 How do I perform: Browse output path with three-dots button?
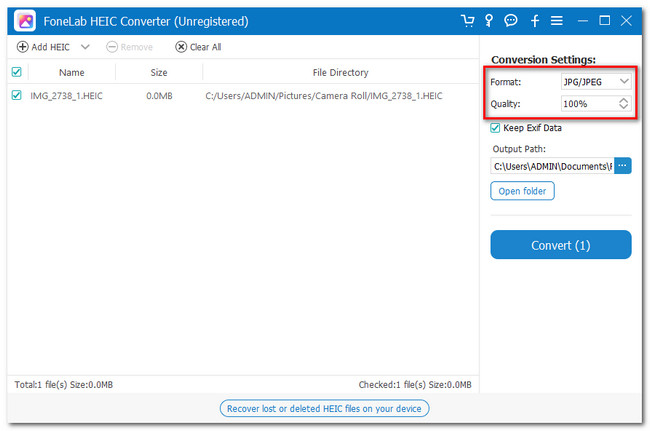click(623, 166)
